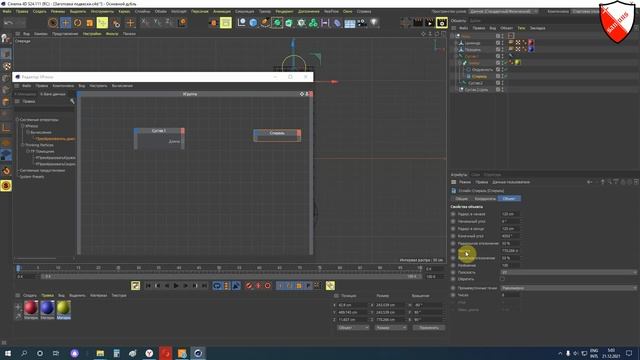640x360 pixels.
Task: Toggle animation dot next to Start Radius
Action: click(x=453, y=214)
